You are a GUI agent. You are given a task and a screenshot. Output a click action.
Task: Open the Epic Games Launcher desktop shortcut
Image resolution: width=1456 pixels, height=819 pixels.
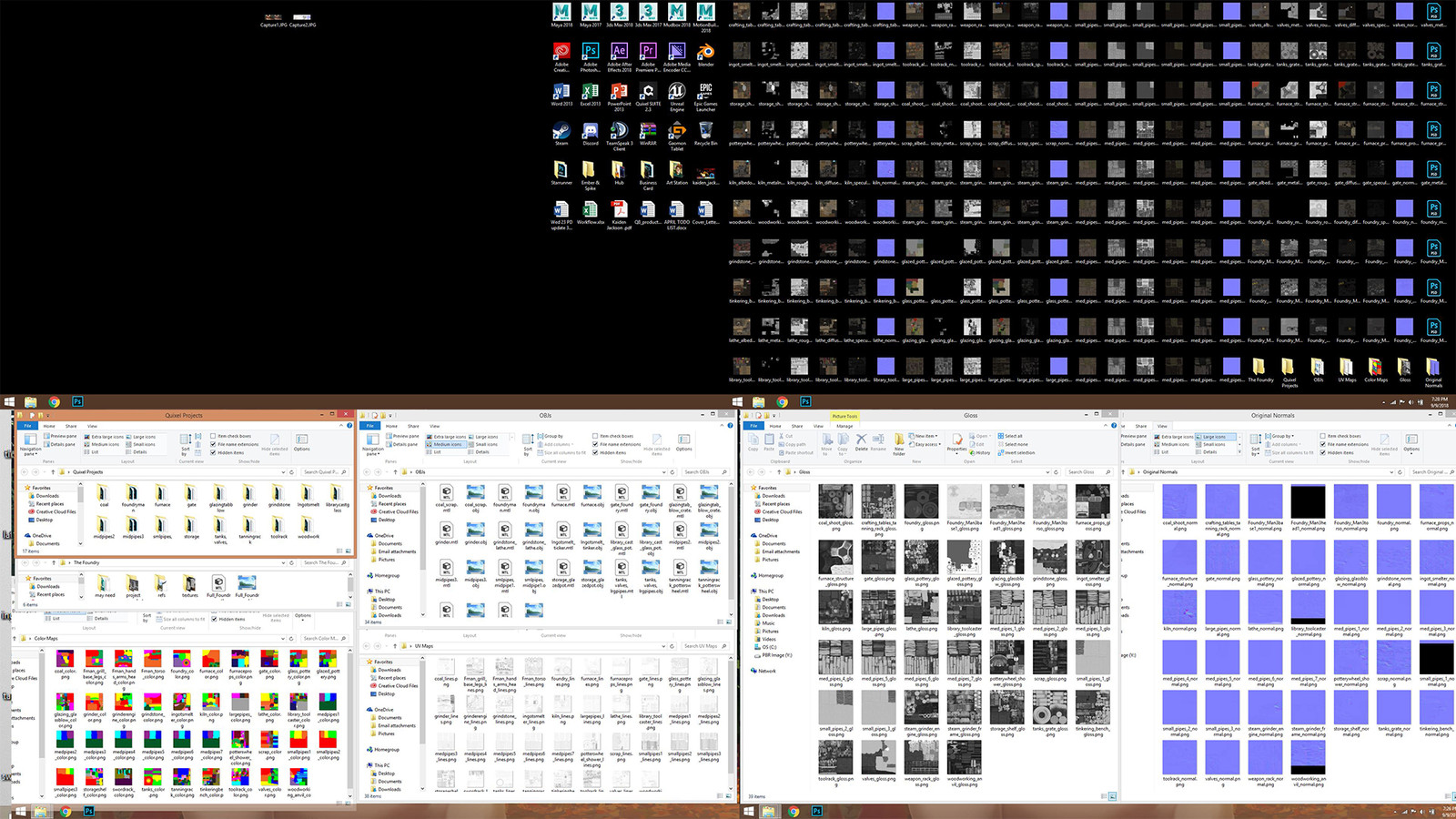(705, 96)
